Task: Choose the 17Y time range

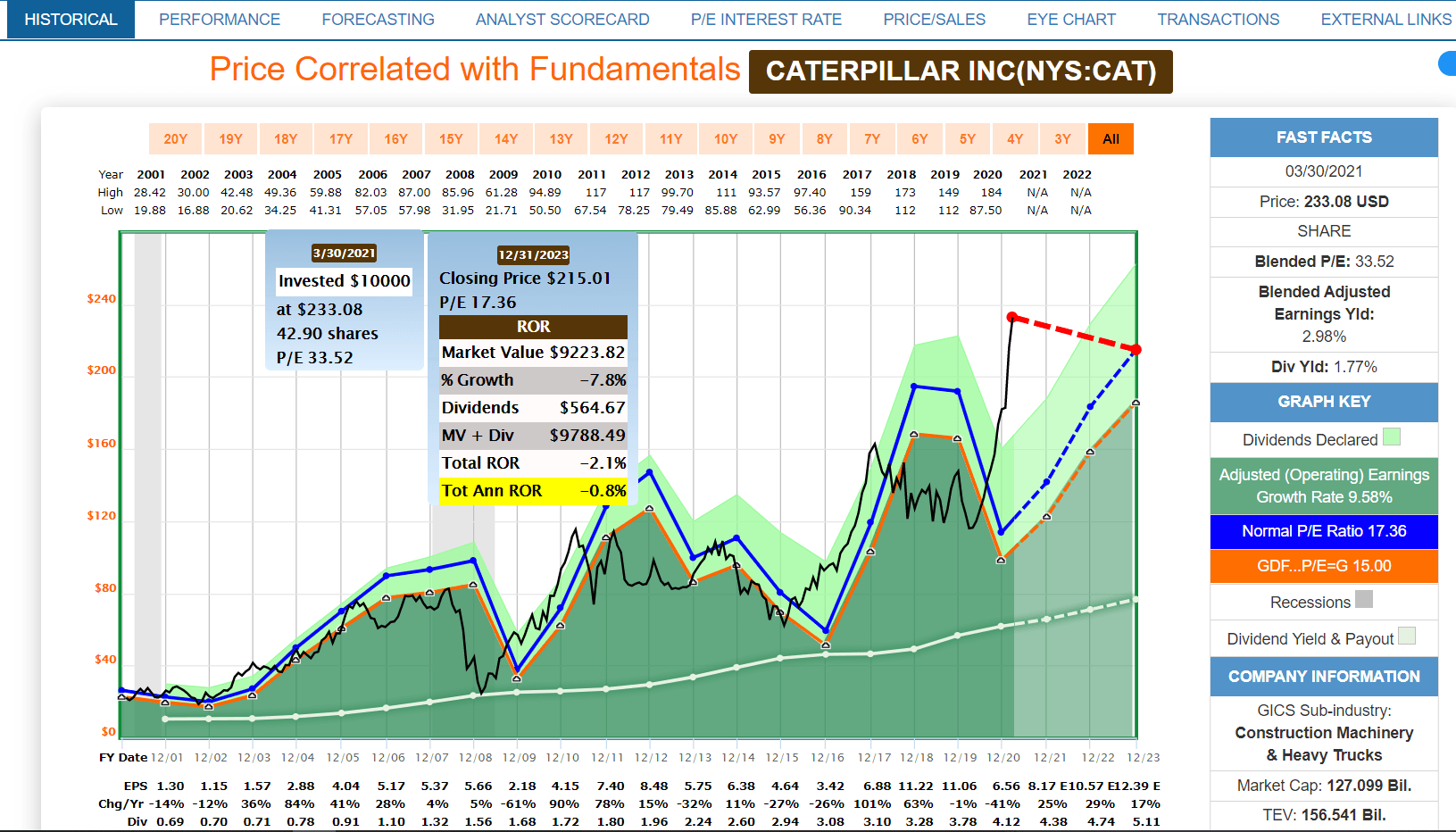Action: (x=341, y=139)
